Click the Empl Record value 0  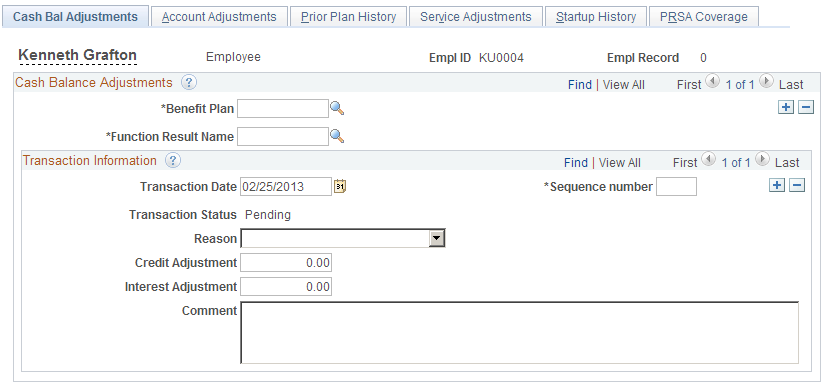[x=703, y=58]
